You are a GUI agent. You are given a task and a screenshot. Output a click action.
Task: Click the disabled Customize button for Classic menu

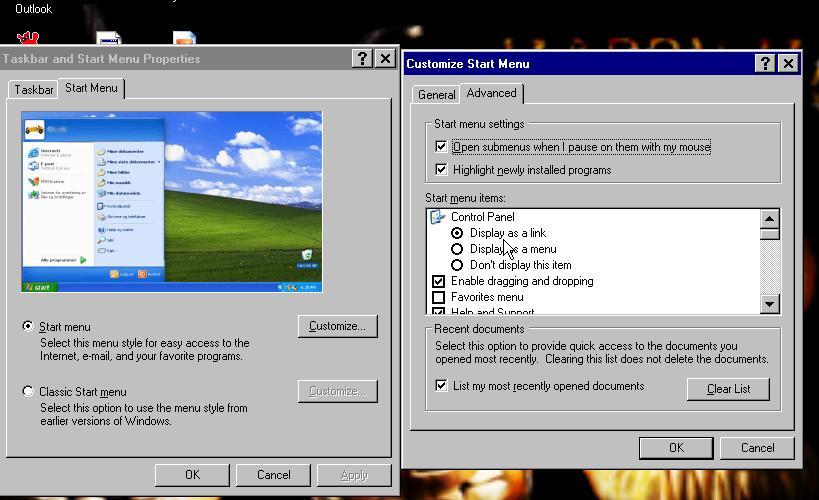pos(337,391)
